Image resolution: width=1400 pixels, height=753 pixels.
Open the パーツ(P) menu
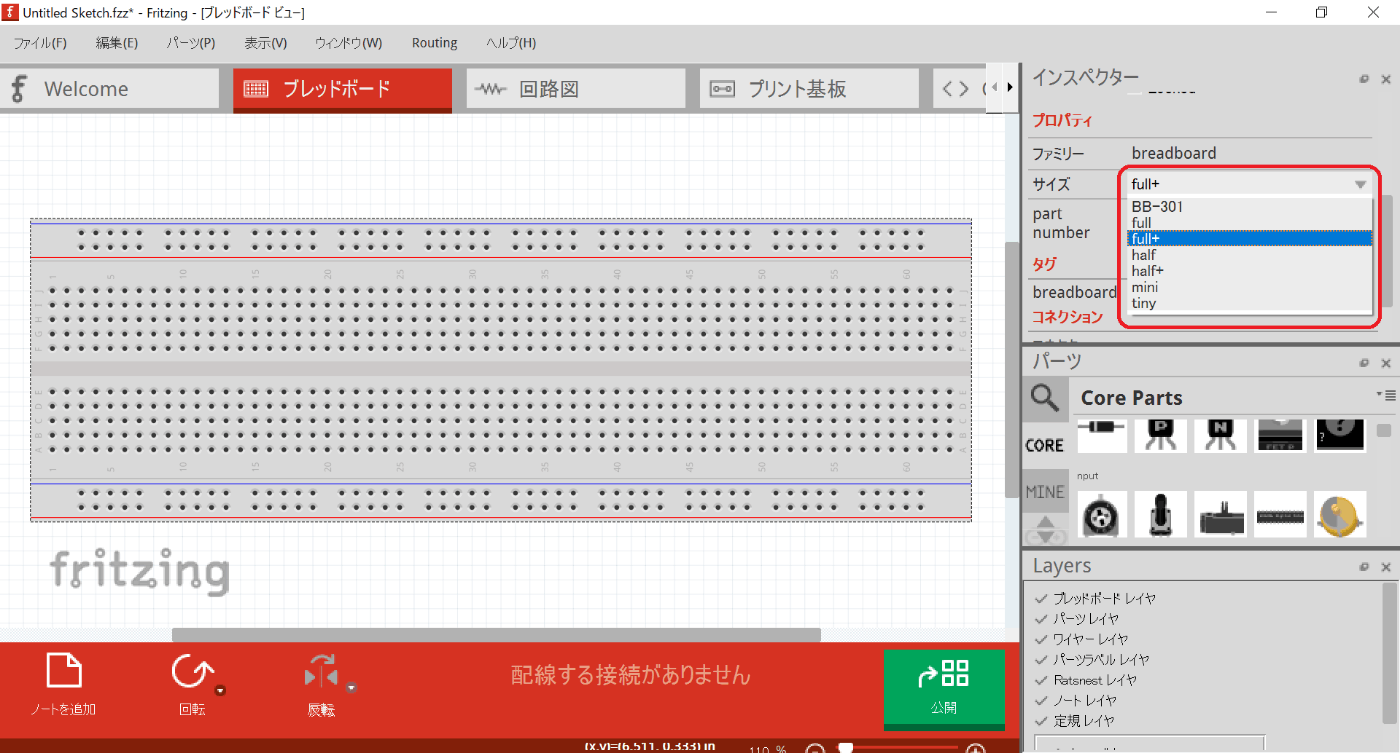point(190,43)
